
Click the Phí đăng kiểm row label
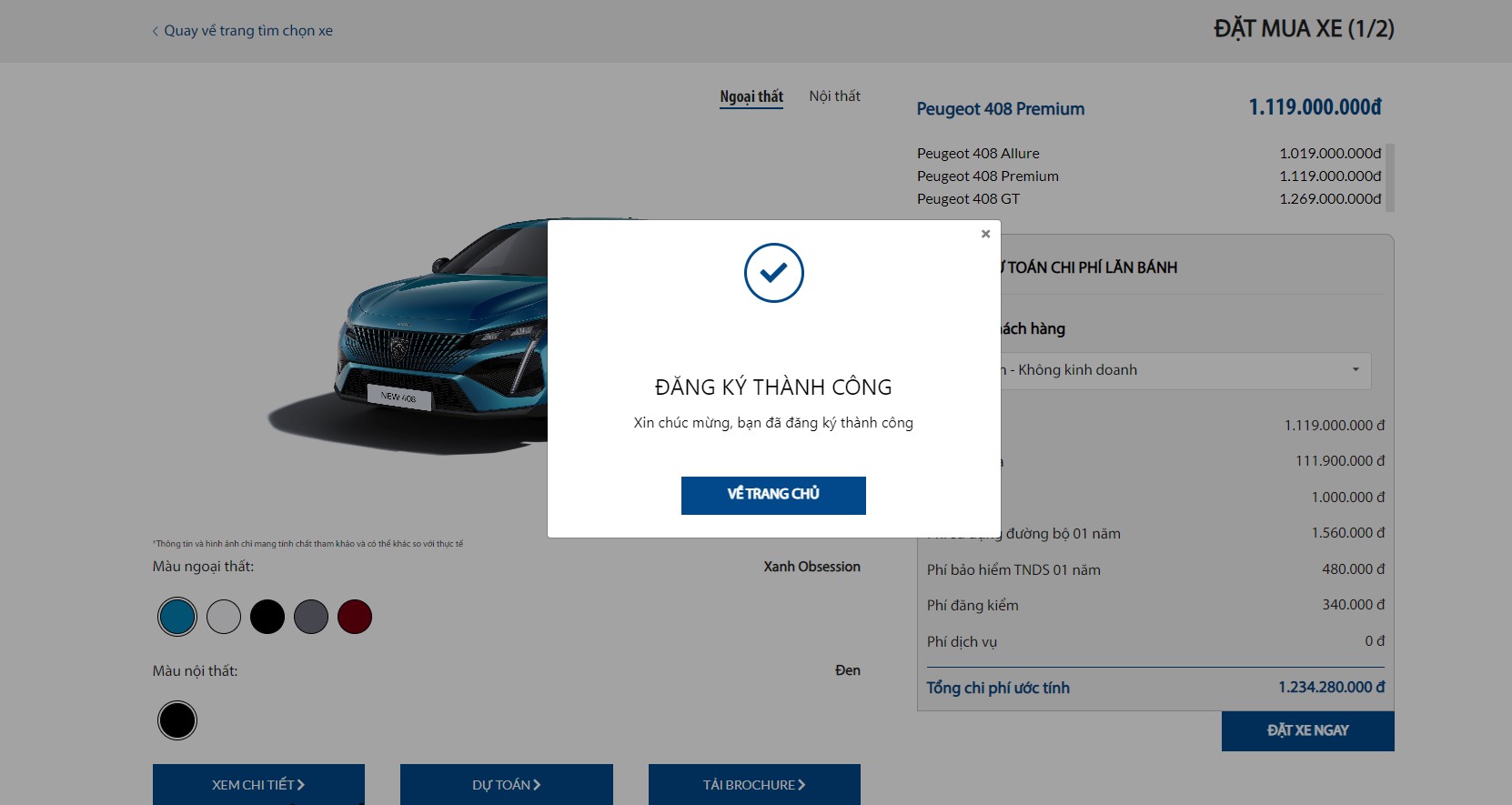[973, 606]
